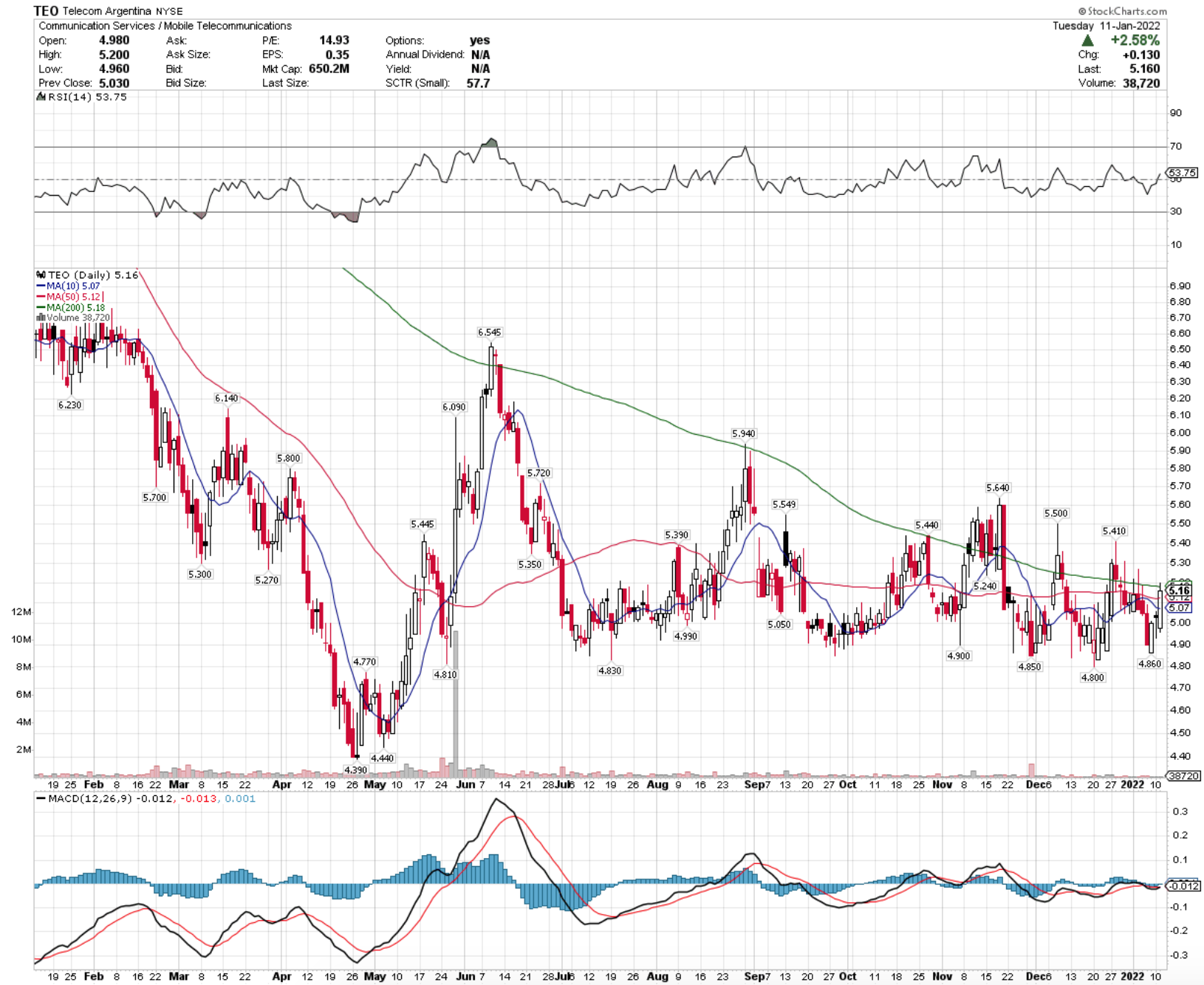Click the -0.012 MACD axis tag
This screenshot has width=1204, height=985.
pos(1184,886)
